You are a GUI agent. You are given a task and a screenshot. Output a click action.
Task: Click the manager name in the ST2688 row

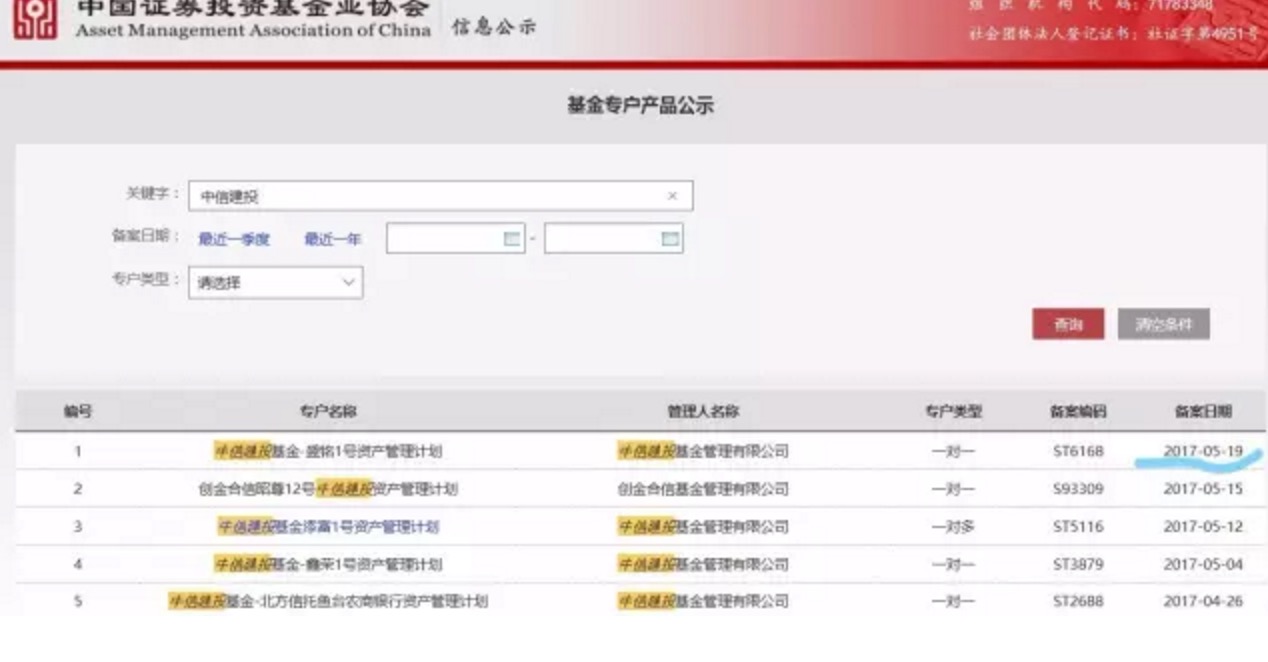point(703,601)
